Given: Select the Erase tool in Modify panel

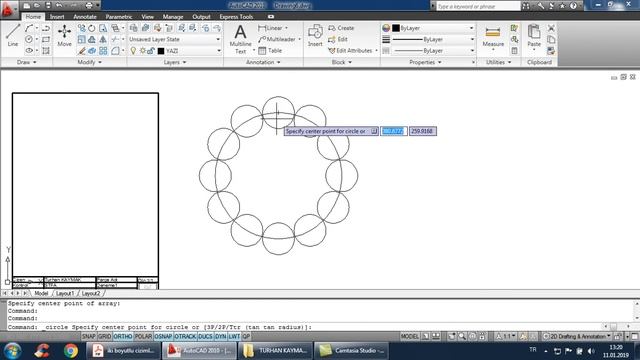Looking at the screenshot, I should (x=82, y=51).
